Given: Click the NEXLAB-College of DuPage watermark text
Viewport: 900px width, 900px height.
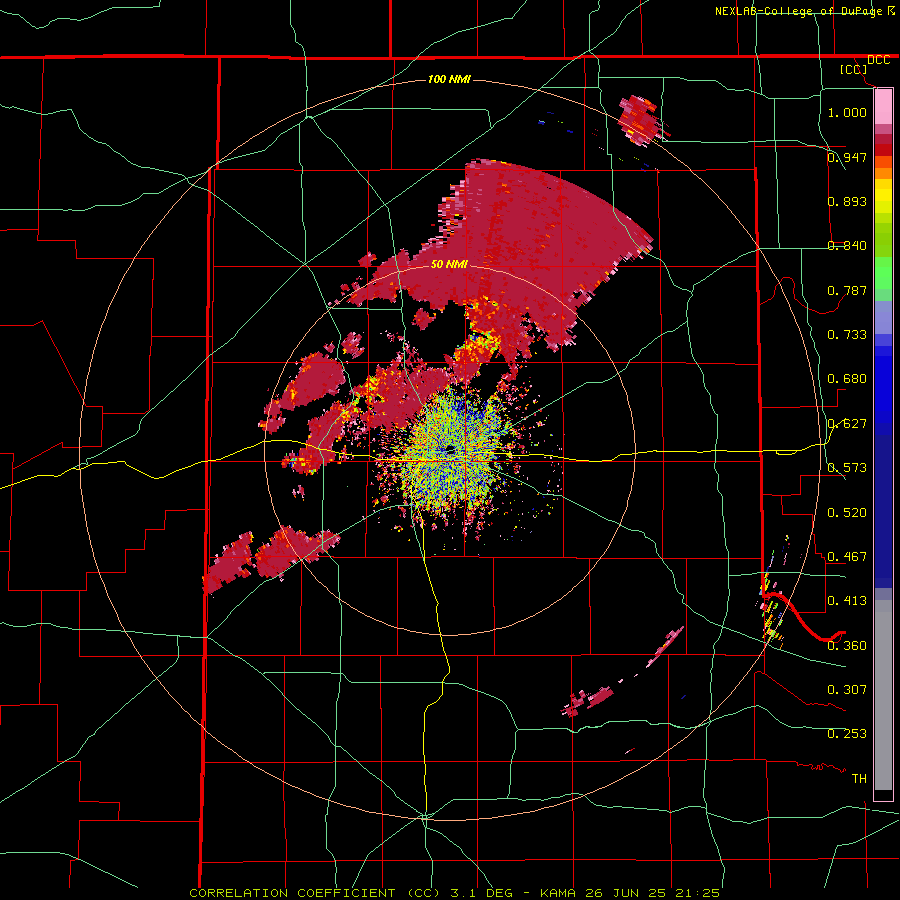Looking at the screenshot, I should click(805, 11).
